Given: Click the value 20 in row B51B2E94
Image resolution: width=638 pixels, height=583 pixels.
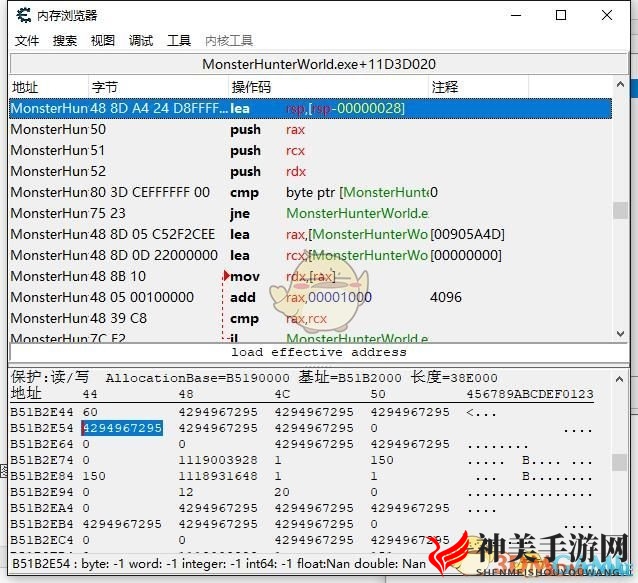Looking at the screenshot, I should pos(282,492).
